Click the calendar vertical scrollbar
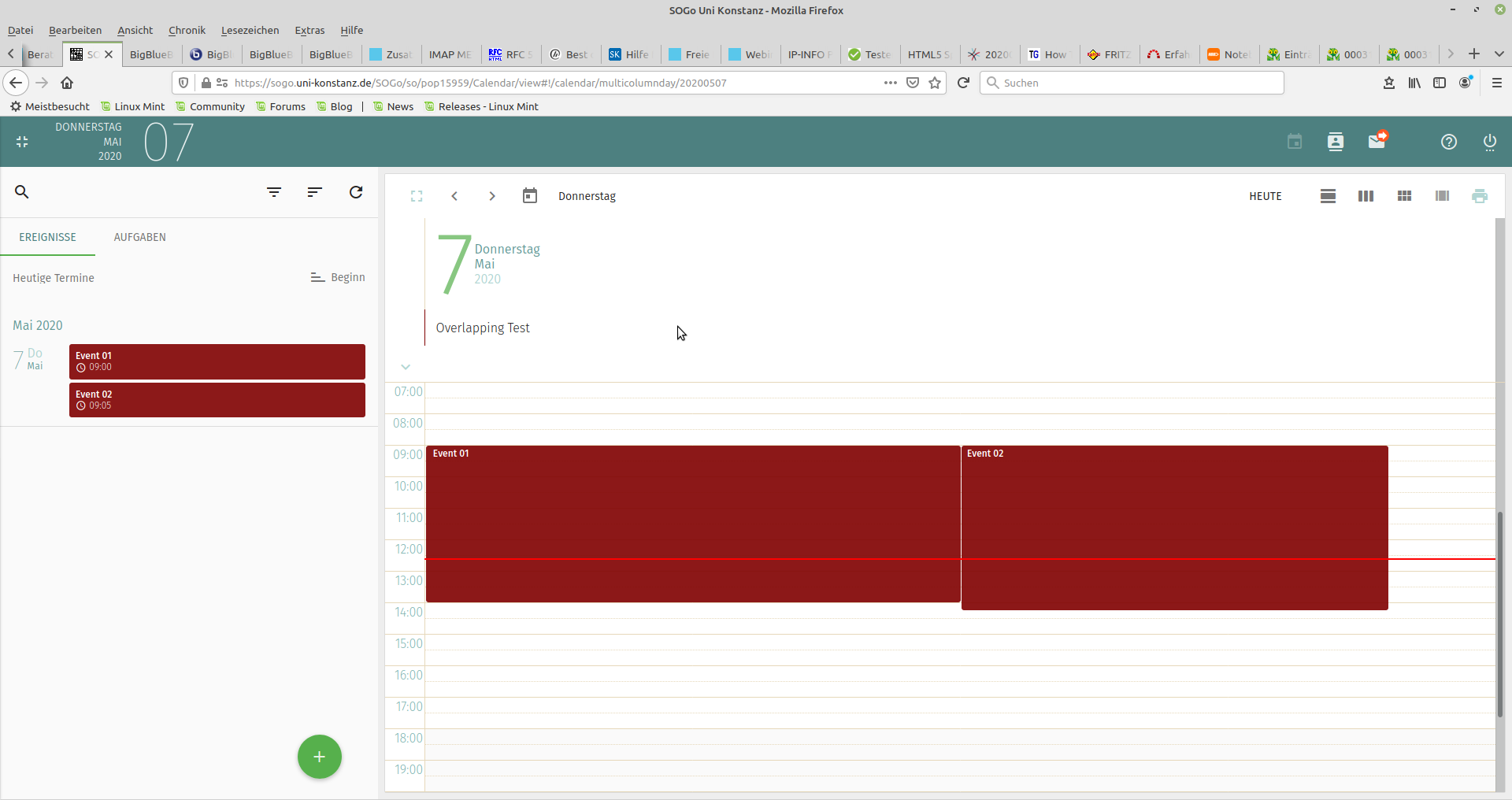This screenshot has height=800, width=1512. coord(1499,614)
